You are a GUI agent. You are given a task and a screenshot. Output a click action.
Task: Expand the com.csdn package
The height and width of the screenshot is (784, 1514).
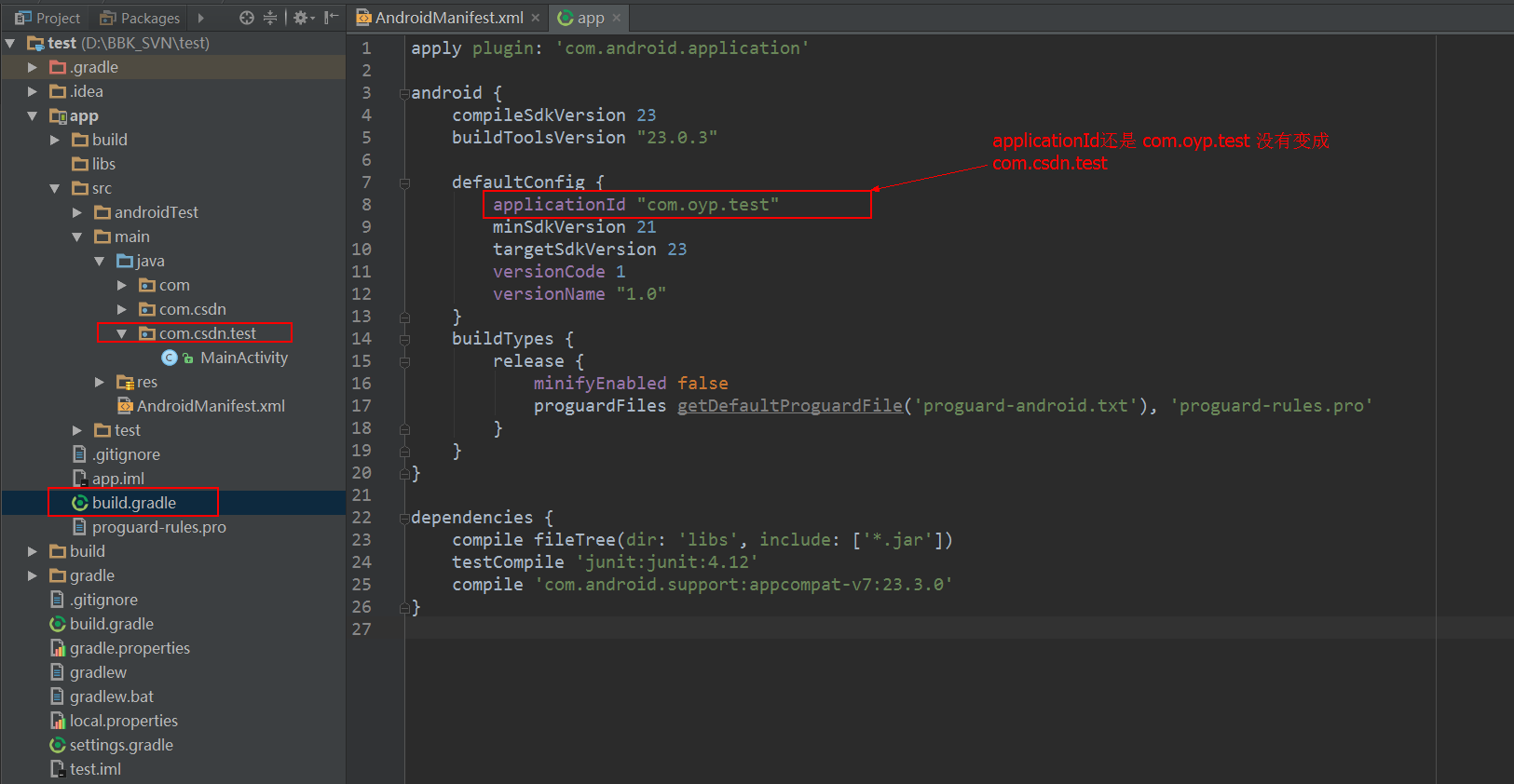click(x=122, y=309)
